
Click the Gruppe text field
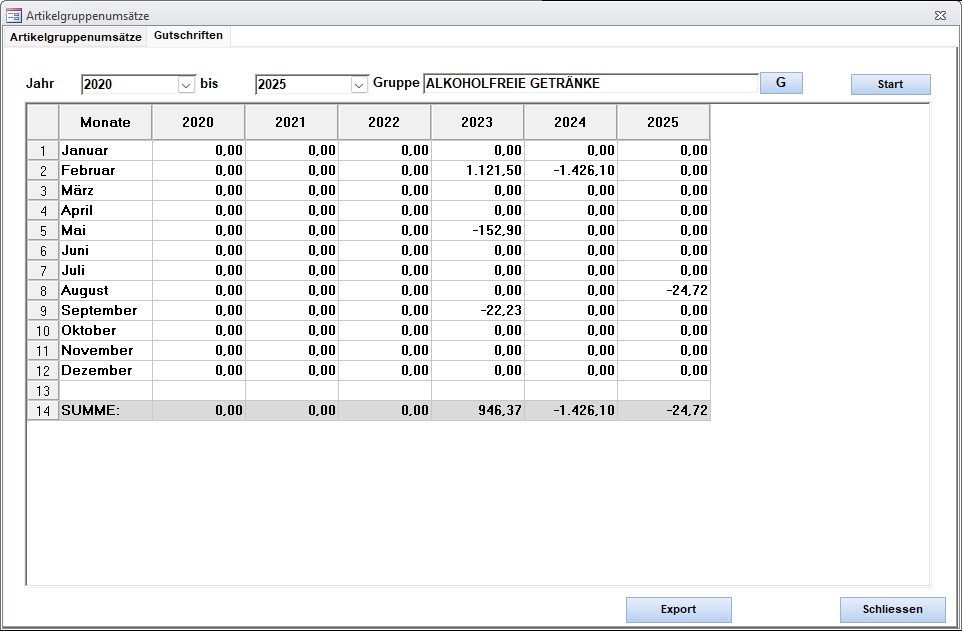(590, 84)
